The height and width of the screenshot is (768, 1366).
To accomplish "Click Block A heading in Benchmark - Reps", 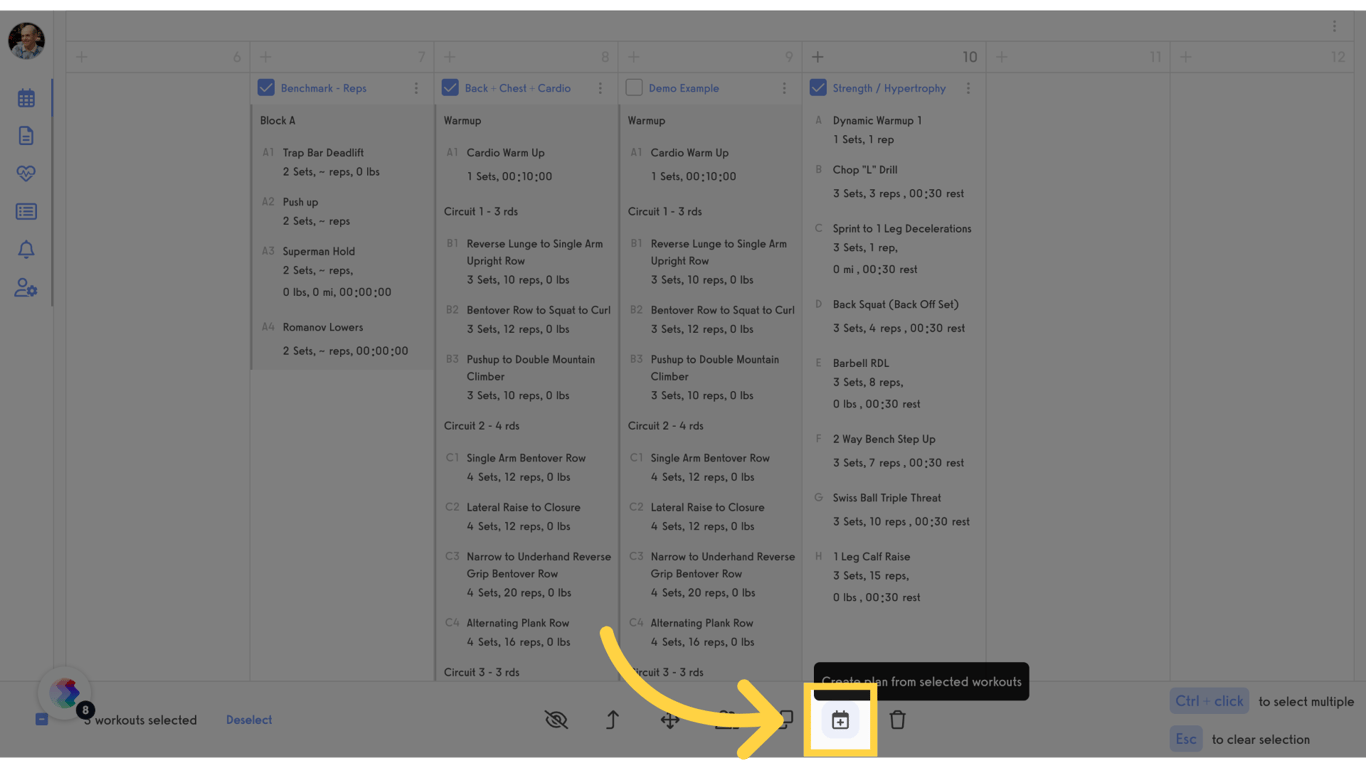I will point(278,121).
